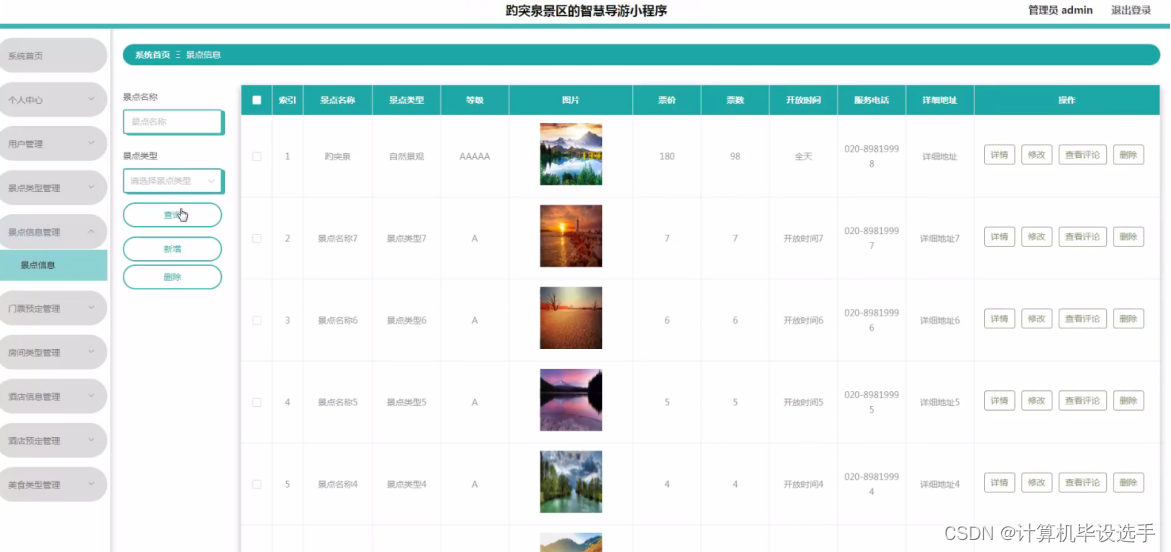Click 查看评论 for 景点名称5 row

click(1083, 401)
